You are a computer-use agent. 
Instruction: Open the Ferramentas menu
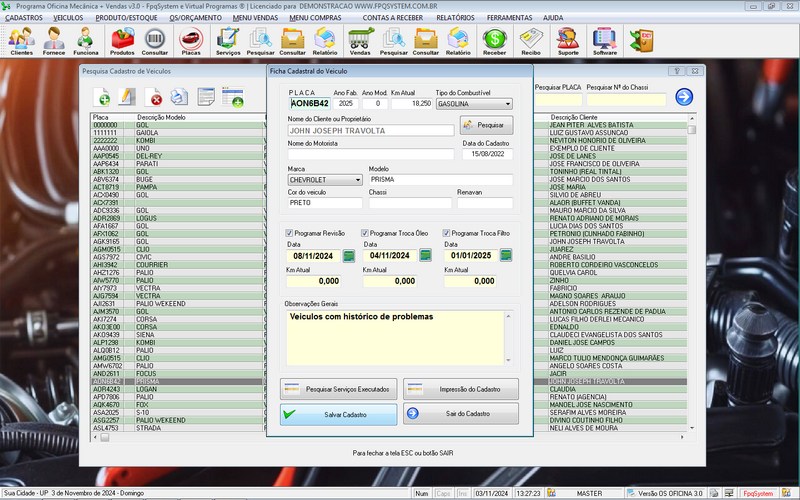pyautogui.click(x=509, y=18)
